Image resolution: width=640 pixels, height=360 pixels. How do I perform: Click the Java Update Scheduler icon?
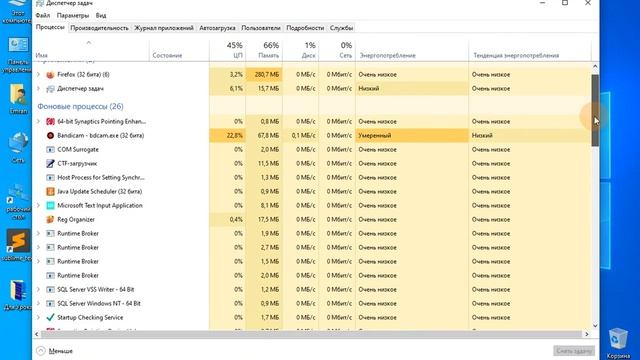coord(50,191)
